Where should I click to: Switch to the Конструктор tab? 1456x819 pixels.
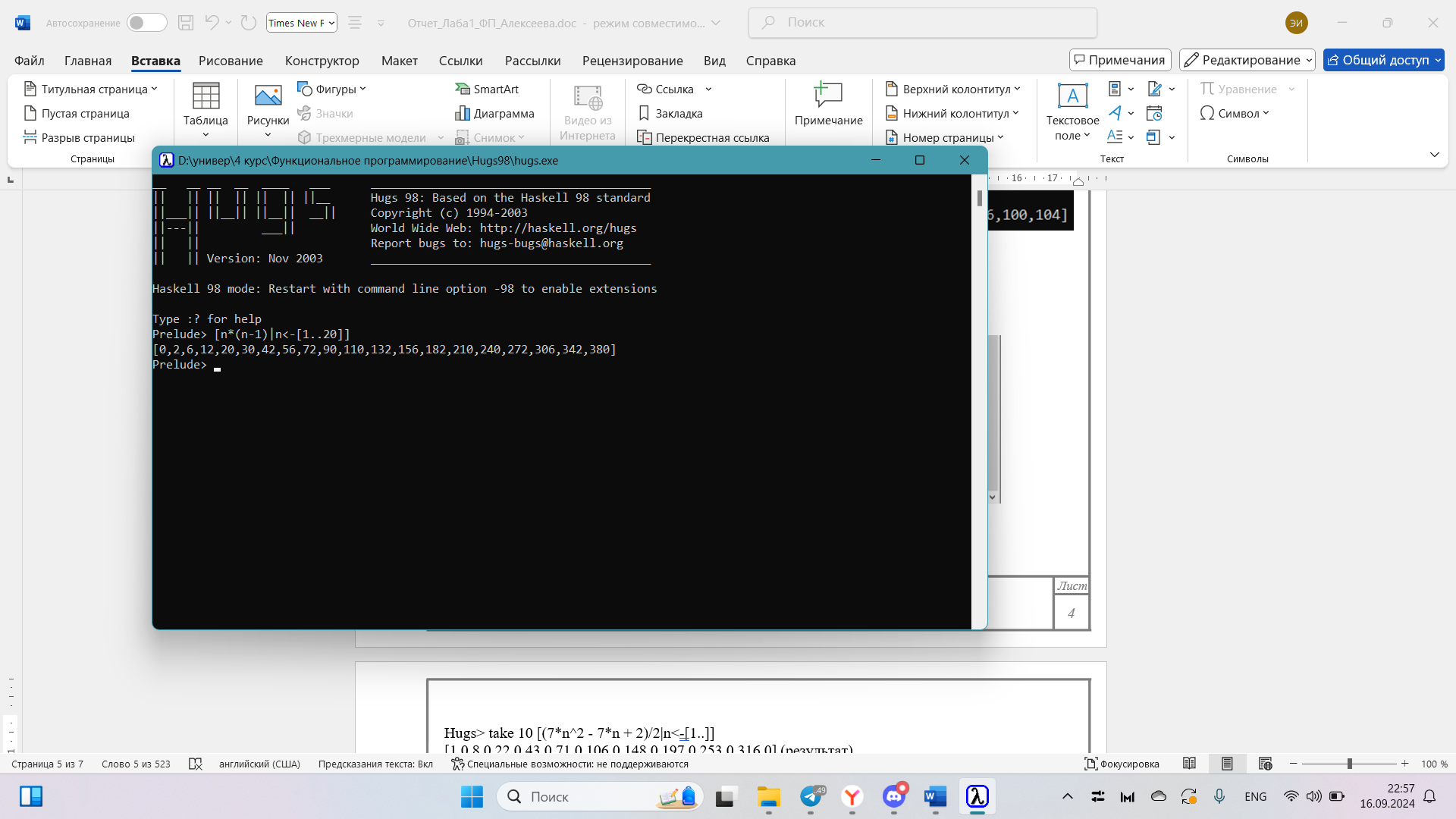click(x=322, y=61)
